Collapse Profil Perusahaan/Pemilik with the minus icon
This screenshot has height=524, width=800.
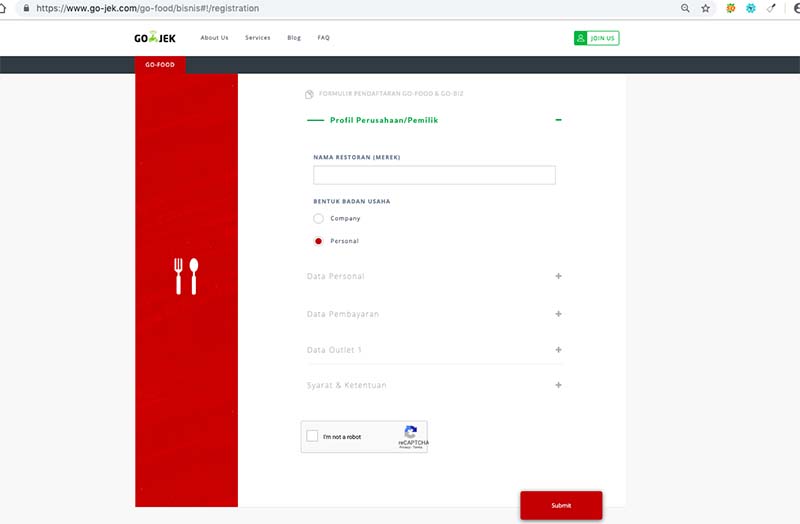tap(559, 120)
